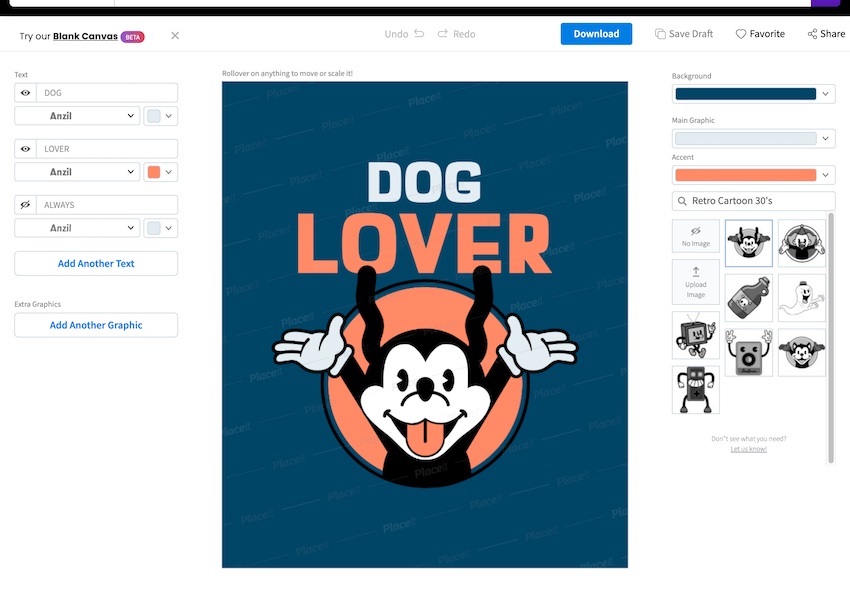Viewport: 850px width, 594px height.
Task: Click the search magnifier icon
Action: [682, 201]
